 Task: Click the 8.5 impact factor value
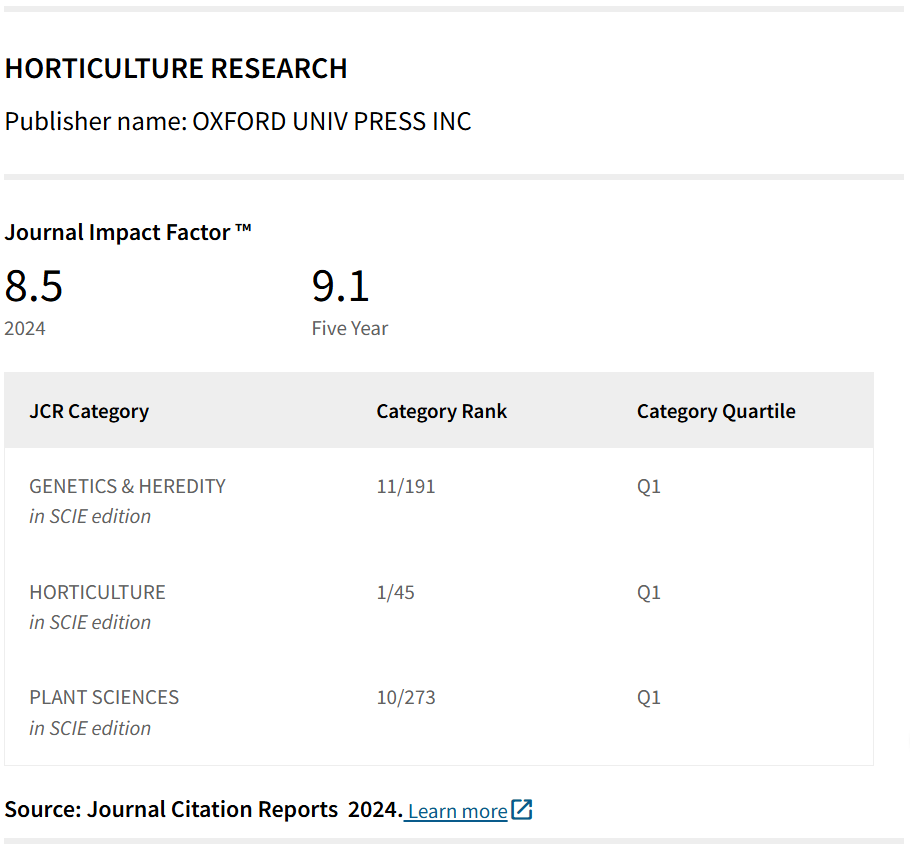coord(34,286)
